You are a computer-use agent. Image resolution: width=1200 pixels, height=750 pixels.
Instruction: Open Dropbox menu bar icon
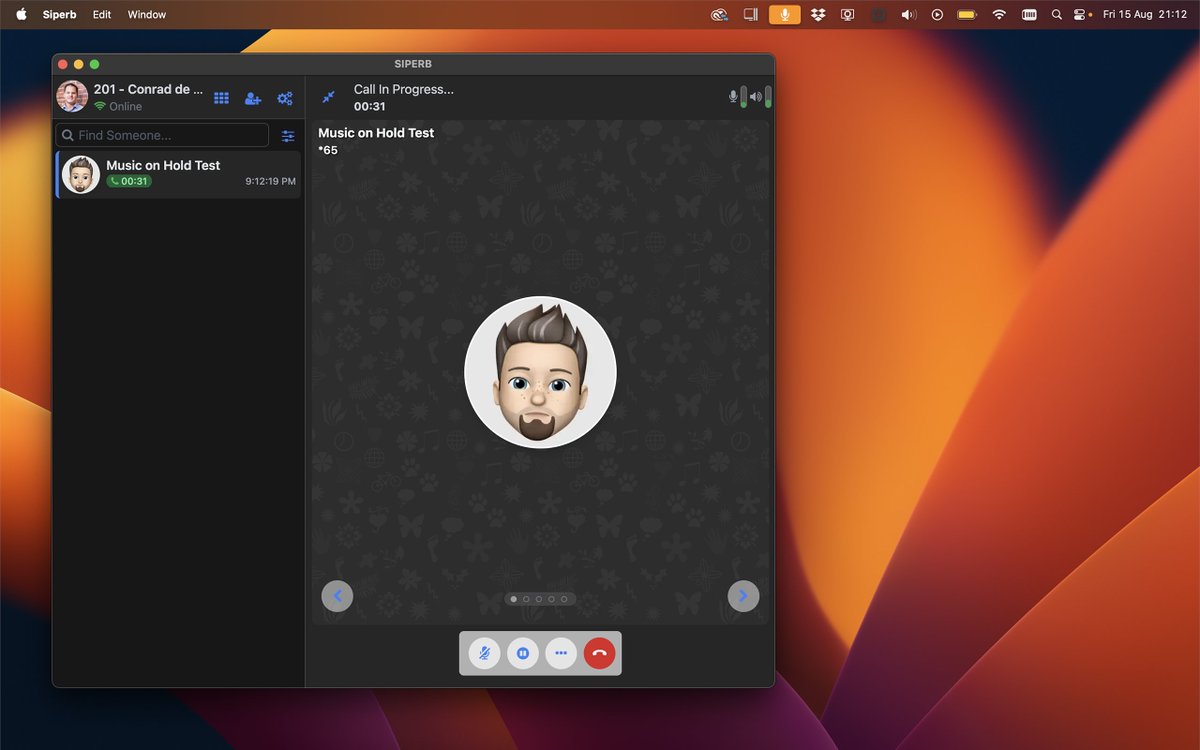point(818,14)
